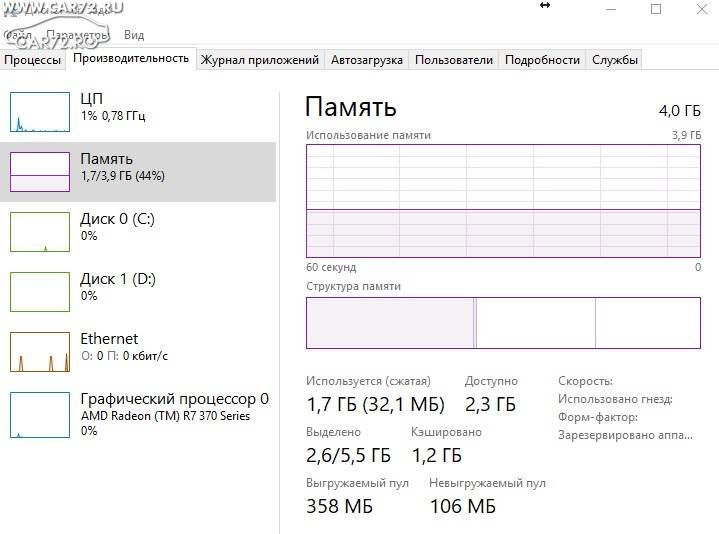The image size is (719, 534).
Task: Open the Ethernet activity graph
Action: [40, 352]
